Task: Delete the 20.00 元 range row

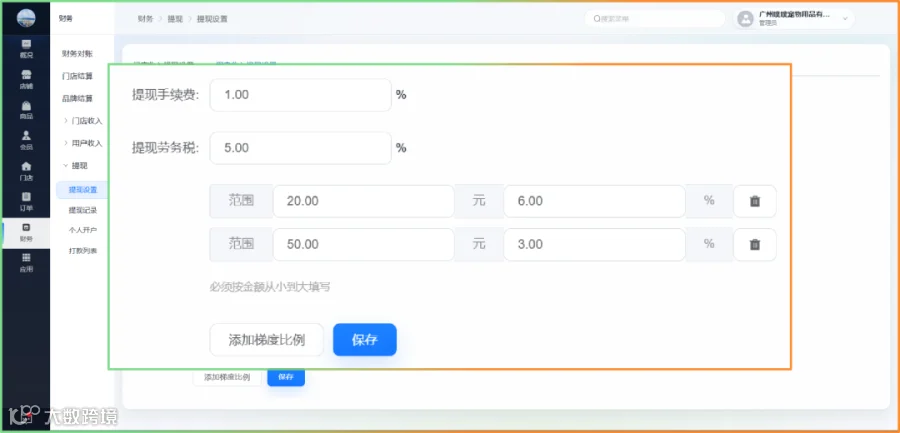Action: (x=755, y=201)
